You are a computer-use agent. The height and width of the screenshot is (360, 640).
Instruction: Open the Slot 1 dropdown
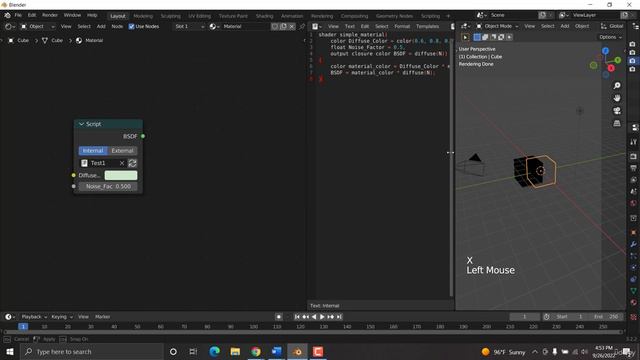pyautogui.click(x=189, y=27)
